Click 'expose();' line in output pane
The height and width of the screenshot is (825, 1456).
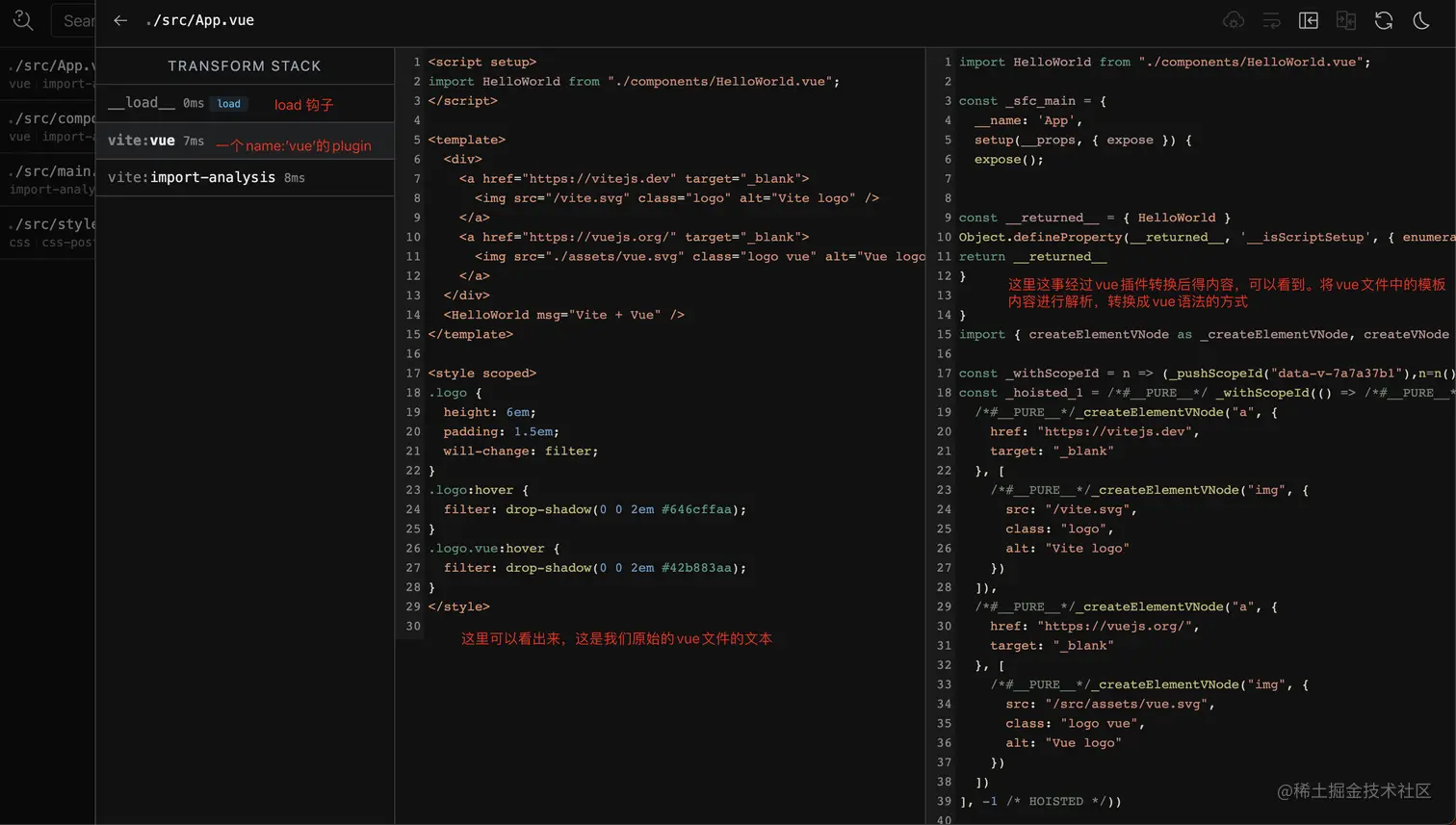pyautogui.click(x=1009, y=160)
